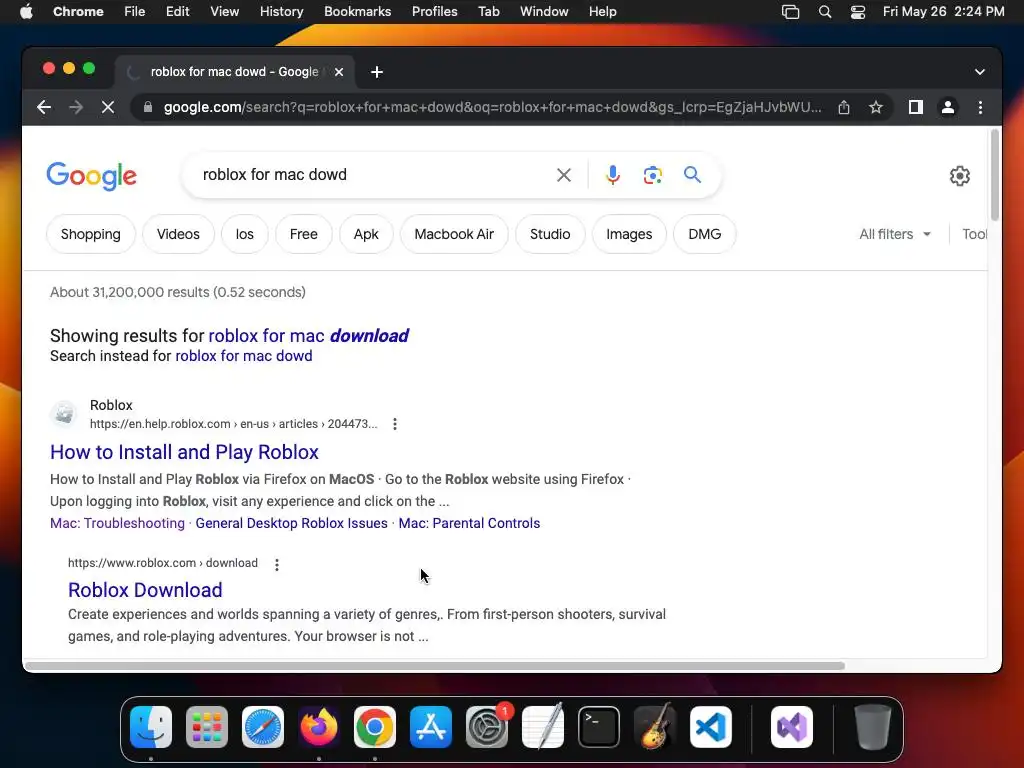Select the Free filter chip
Image resolution: width=1024 pixels, height=768 pixels.
point(304,234)
